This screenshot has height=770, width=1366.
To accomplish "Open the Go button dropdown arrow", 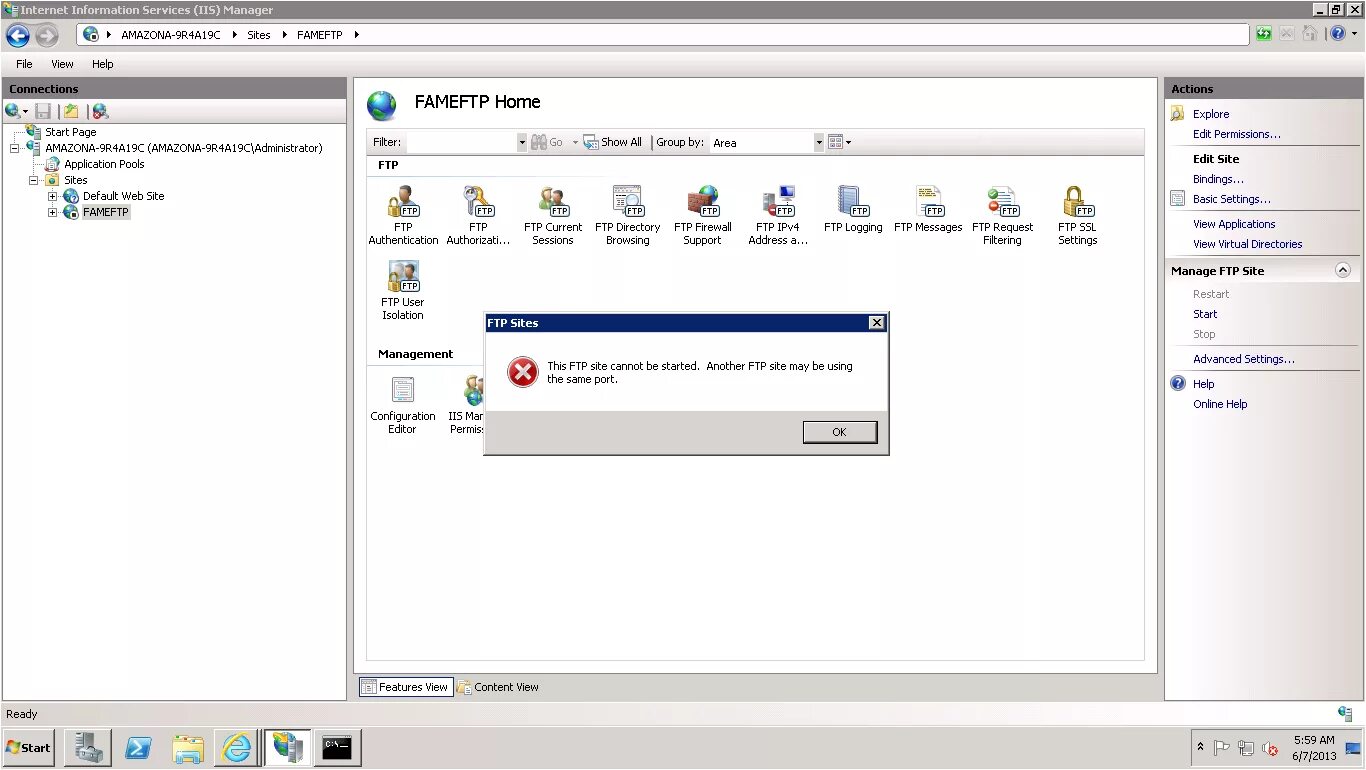I will click(575, 142).
